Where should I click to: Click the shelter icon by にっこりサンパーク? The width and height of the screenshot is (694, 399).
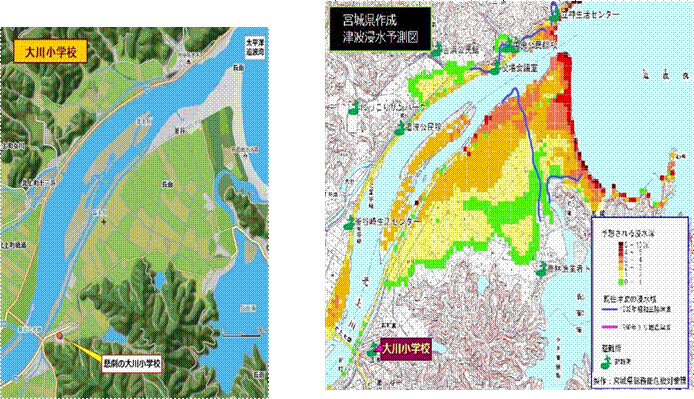(354, 108)
